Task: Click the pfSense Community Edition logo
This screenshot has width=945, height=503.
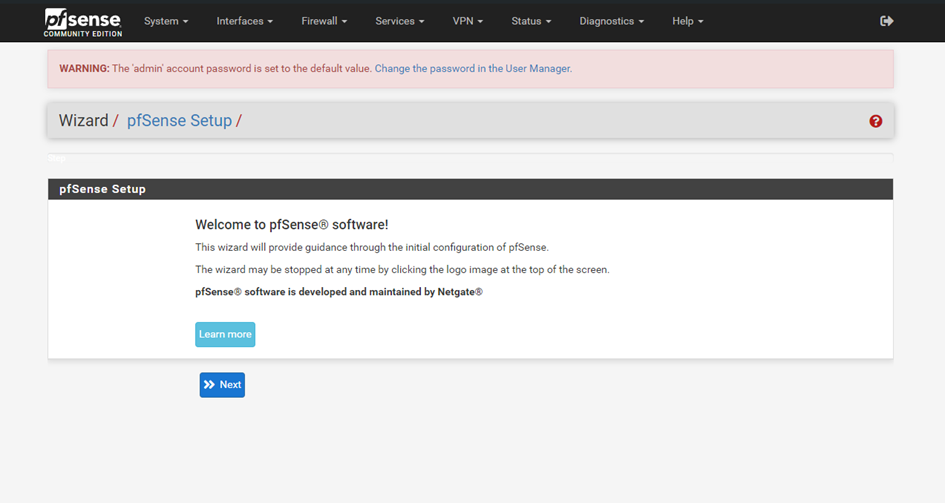Action: pos(83,22)
